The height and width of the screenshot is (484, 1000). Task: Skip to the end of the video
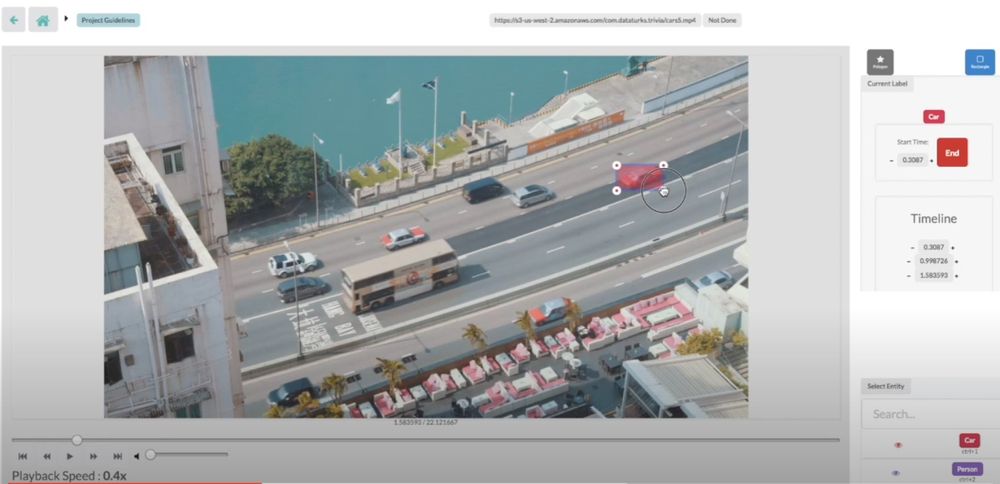[117, 456]
